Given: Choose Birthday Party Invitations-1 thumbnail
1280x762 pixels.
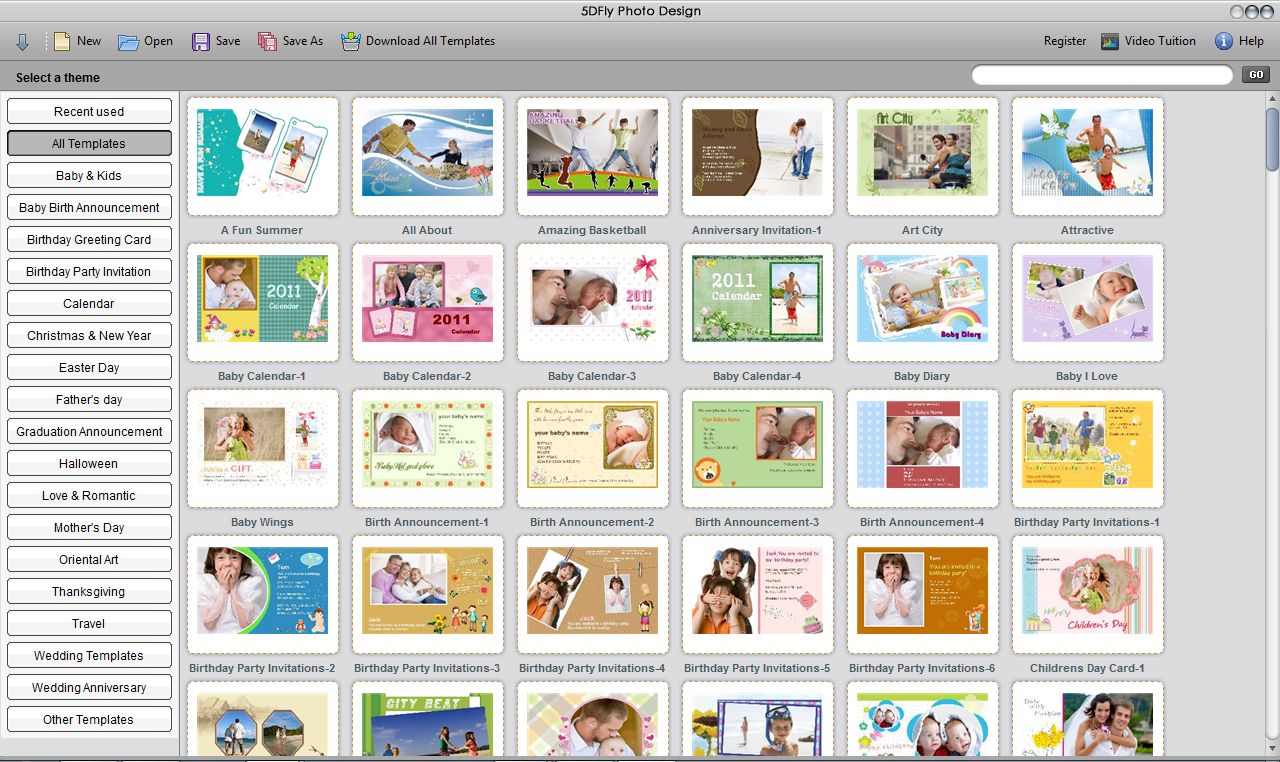Looking at the screenshot, I should (1088, 448).
